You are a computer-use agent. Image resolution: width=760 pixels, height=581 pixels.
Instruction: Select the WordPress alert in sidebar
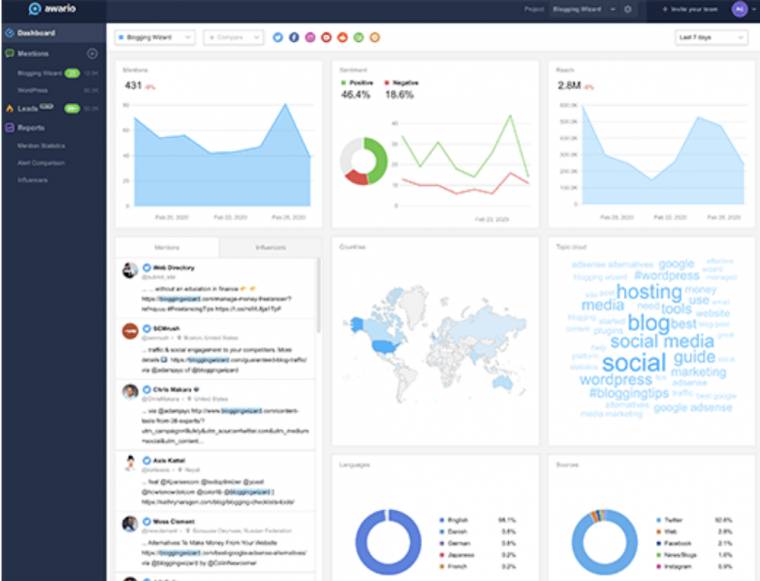pyautogui.click(x=32, y=90)
